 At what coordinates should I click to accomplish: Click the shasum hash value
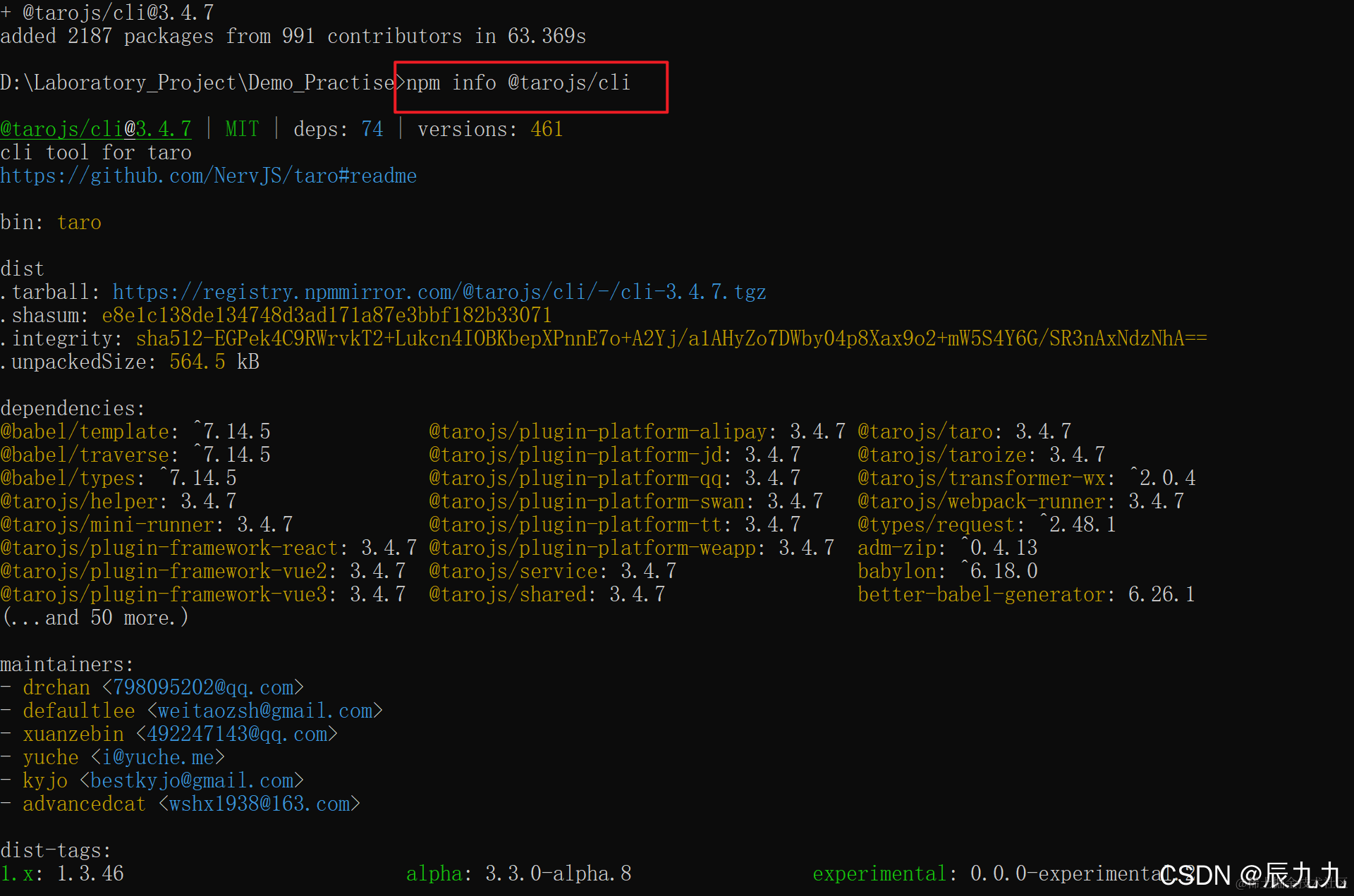pyautogui.click(x=327, y=315)
